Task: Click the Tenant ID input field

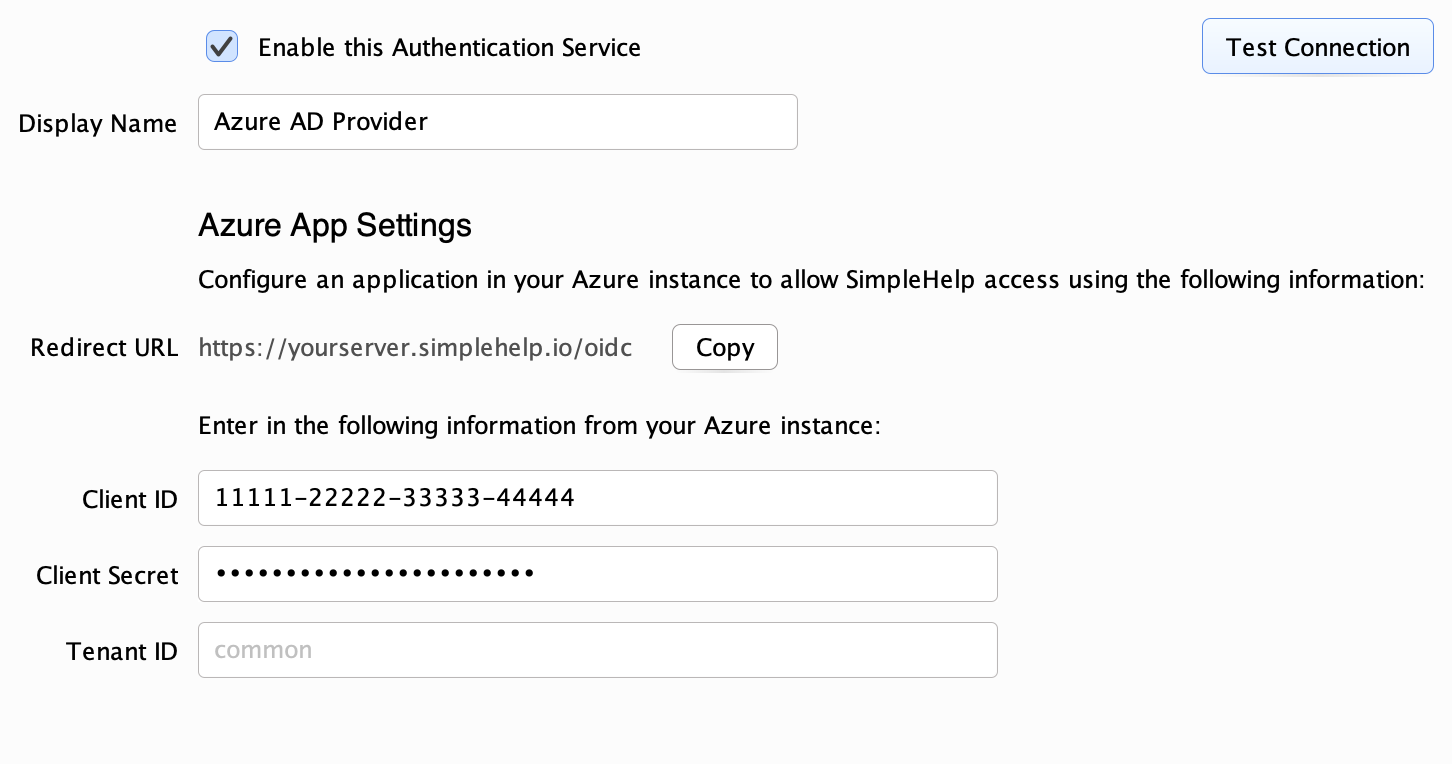Action: click(x=597, y=650)
